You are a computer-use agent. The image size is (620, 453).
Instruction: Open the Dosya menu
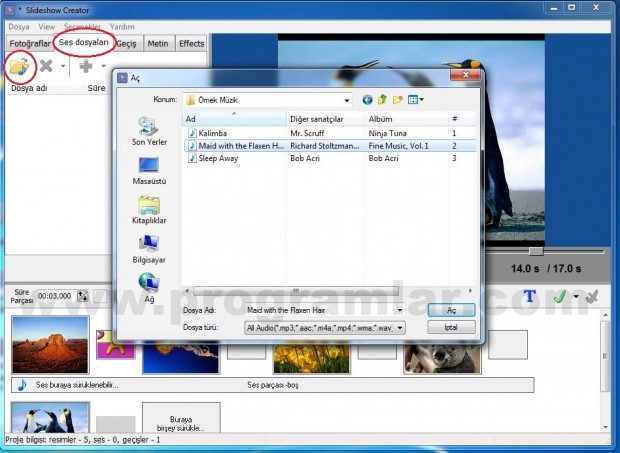click(19, 27)
